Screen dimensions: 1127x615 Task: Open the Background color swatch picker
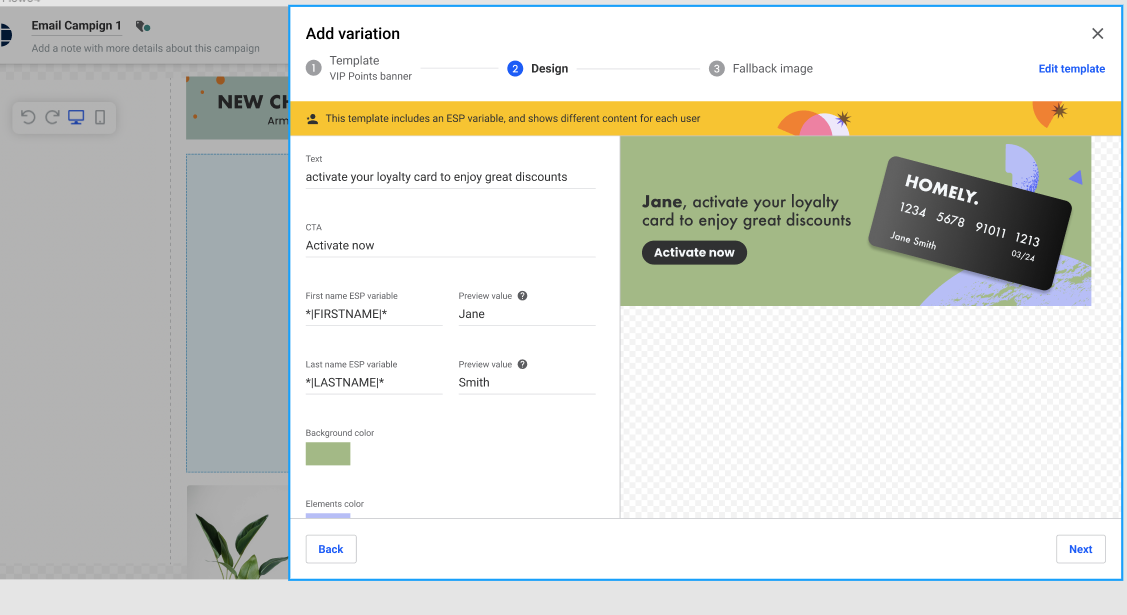[327, 453]
